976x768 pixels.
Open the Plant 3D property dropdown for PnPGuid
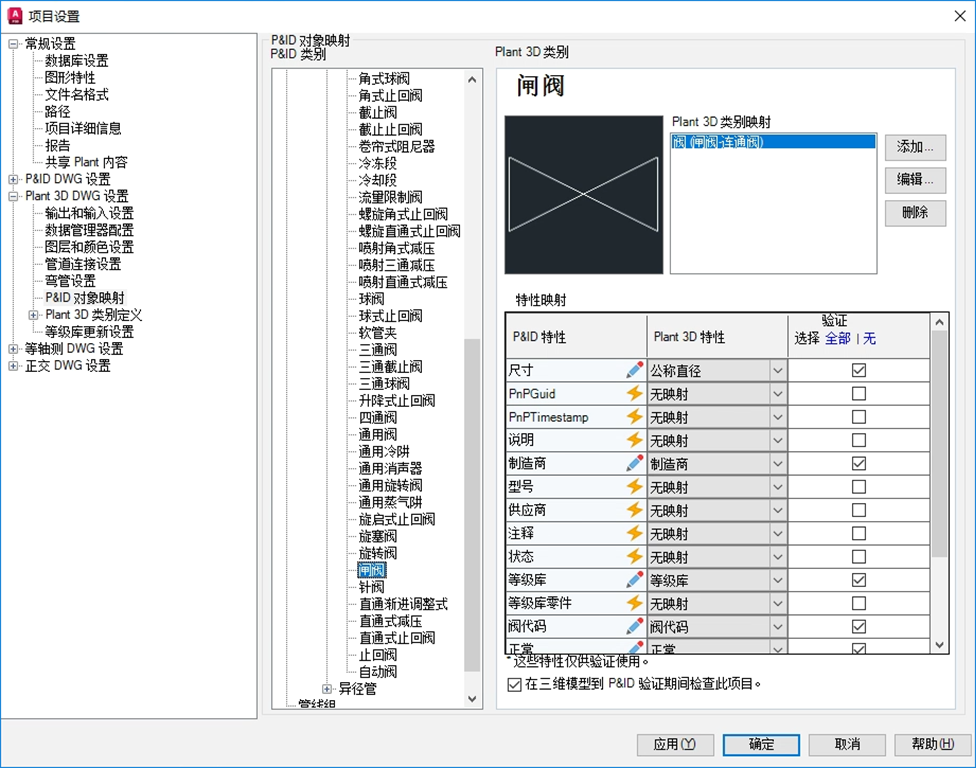pyautogui.click(x=777, y=394)
